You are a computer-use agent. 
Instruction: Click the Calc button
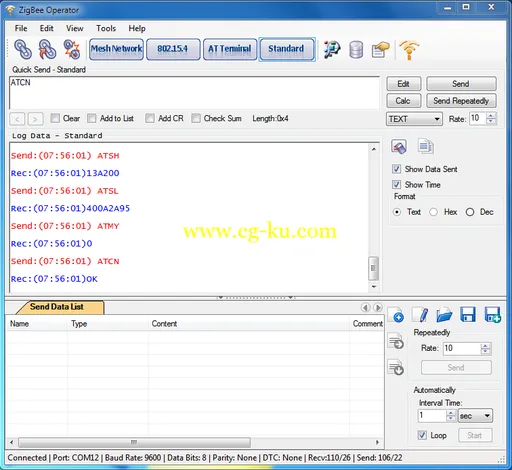404,101
